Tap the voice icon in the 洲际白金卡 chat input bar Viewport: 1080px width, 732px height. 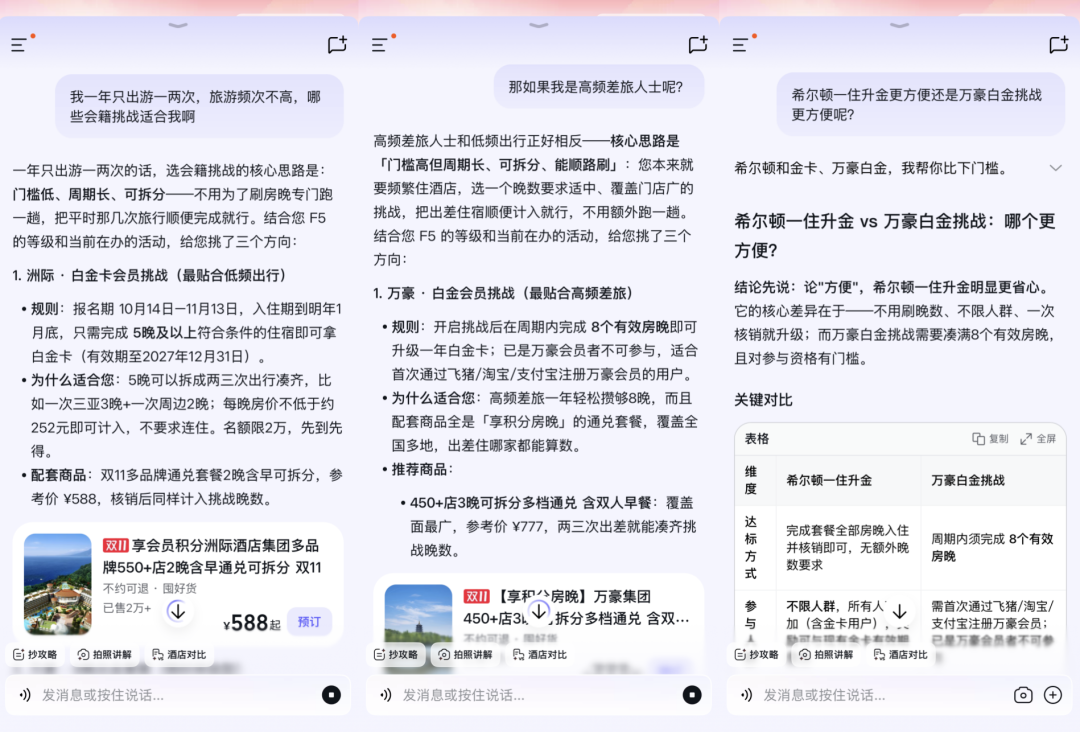25,695
